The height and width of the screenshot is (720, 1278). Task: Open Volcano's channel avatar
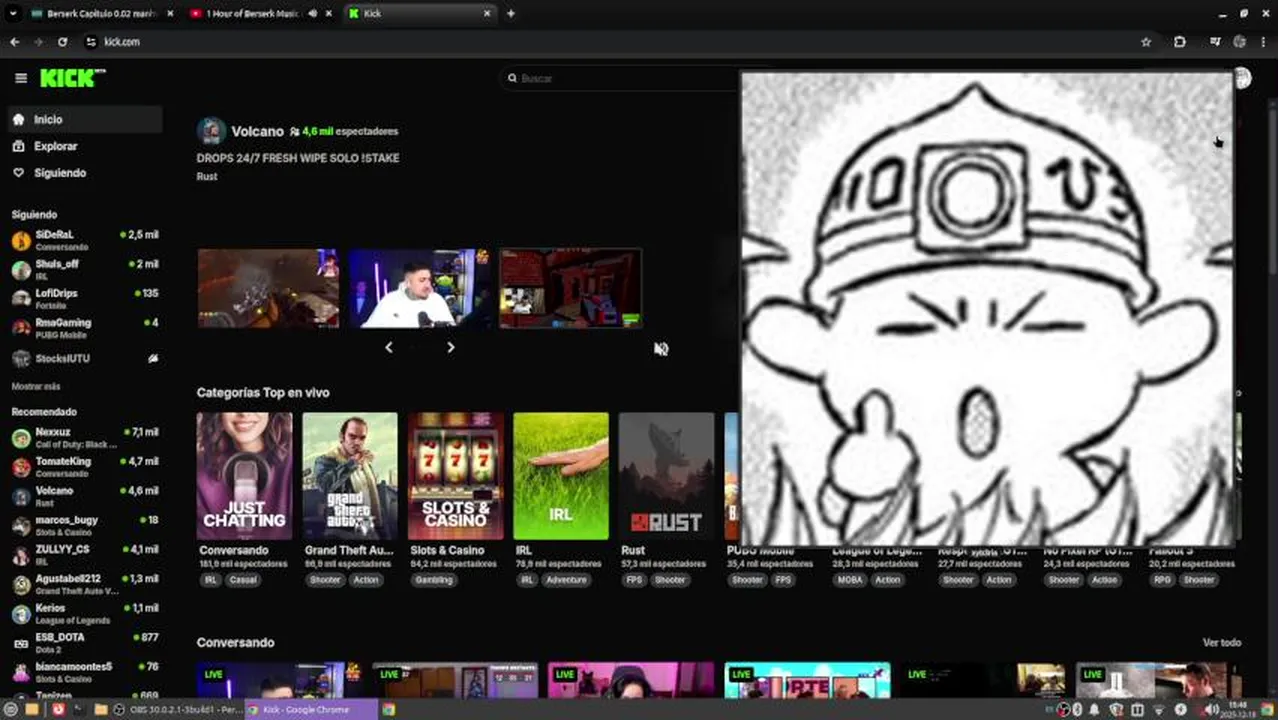pyautogui.click(x=211, y=131)
